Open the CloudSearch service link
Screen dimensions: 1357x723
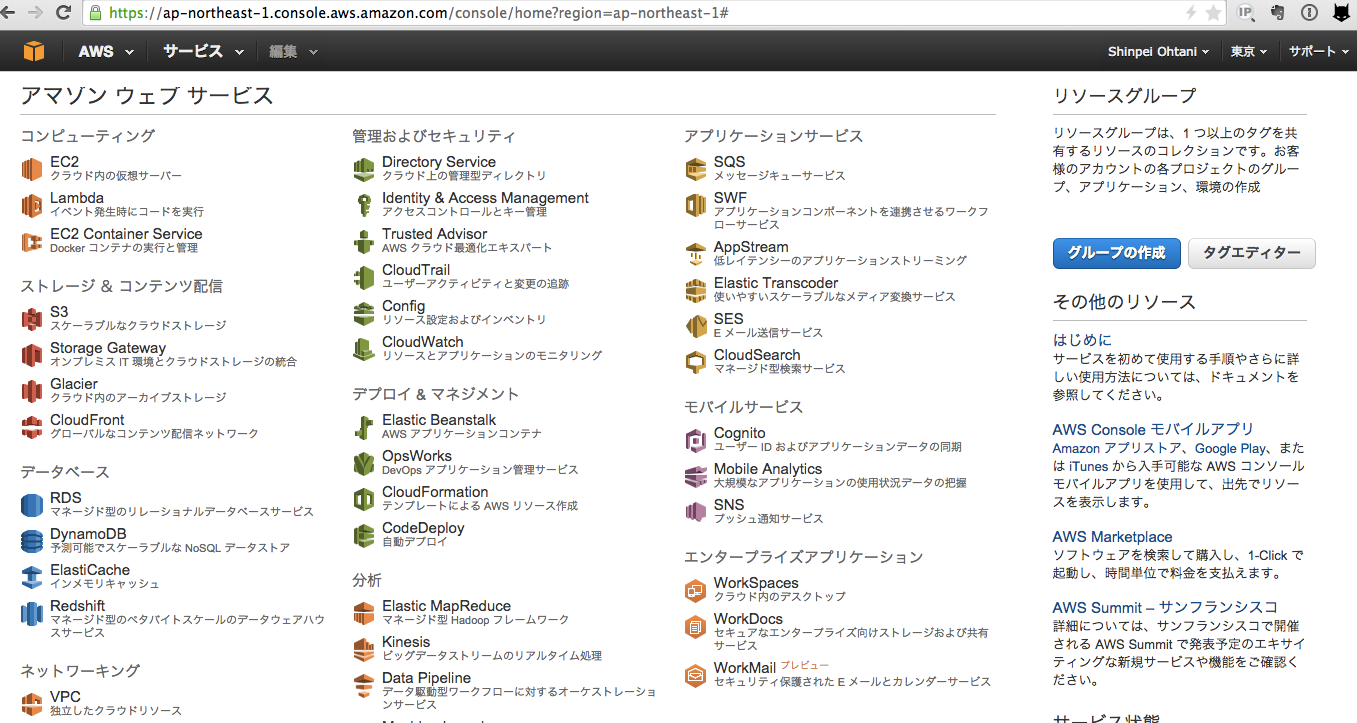click(757, 355)
